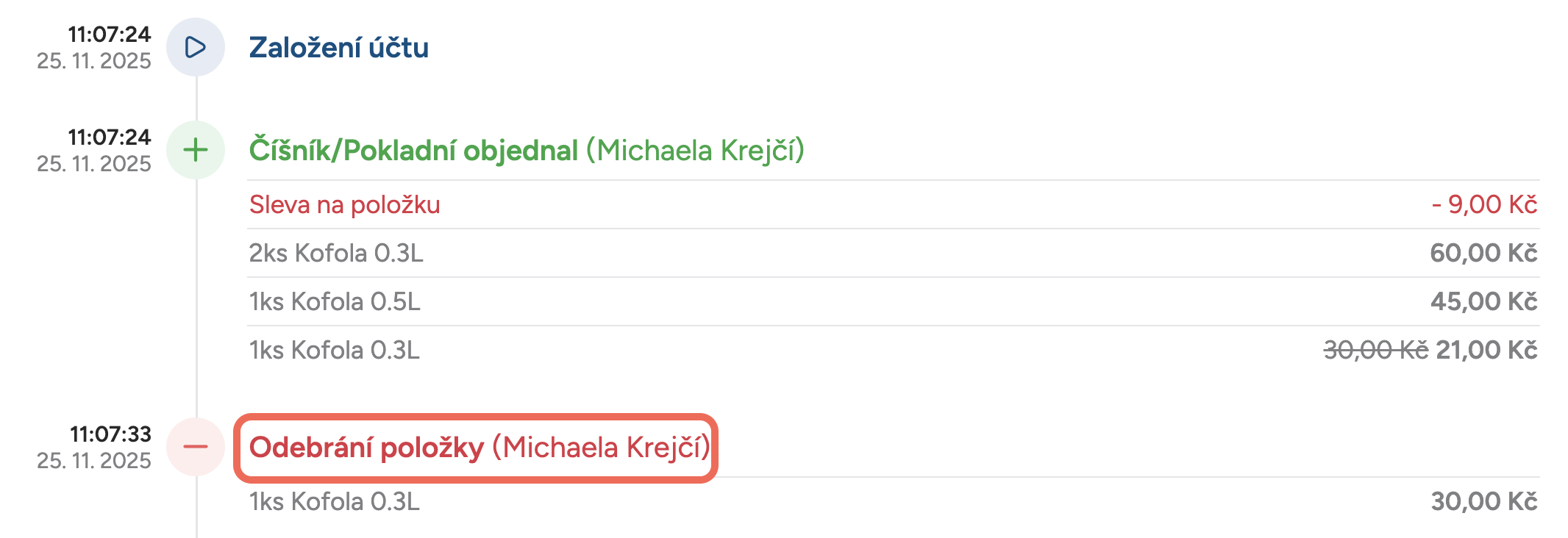Click the discounted 21,00 Kč price
Image resolution: width=1568 pixels, height=538 pixels.
pyautogui.click(x=1486, y=350)
